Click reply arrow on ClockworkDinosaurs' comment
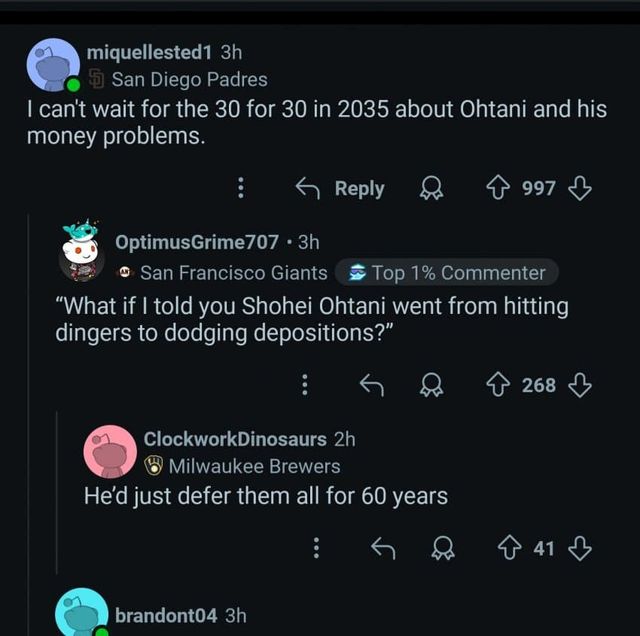 click(x=382, y=547)
